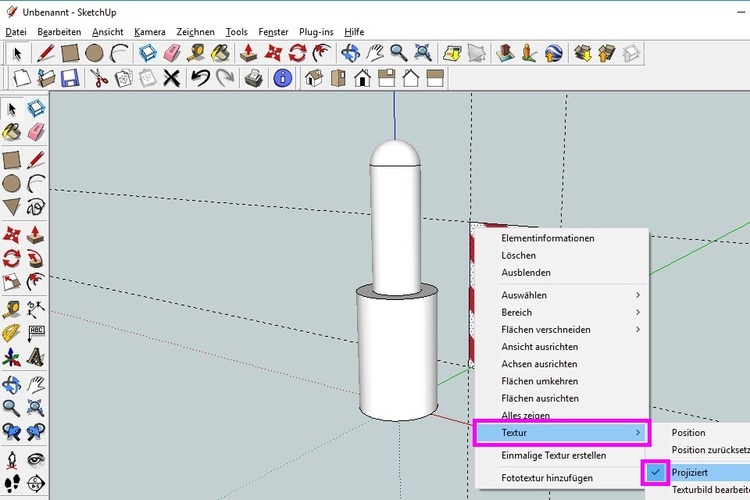
Task: Activate the Tape Measure tool in top toolbar
Action: pos(196,53)
